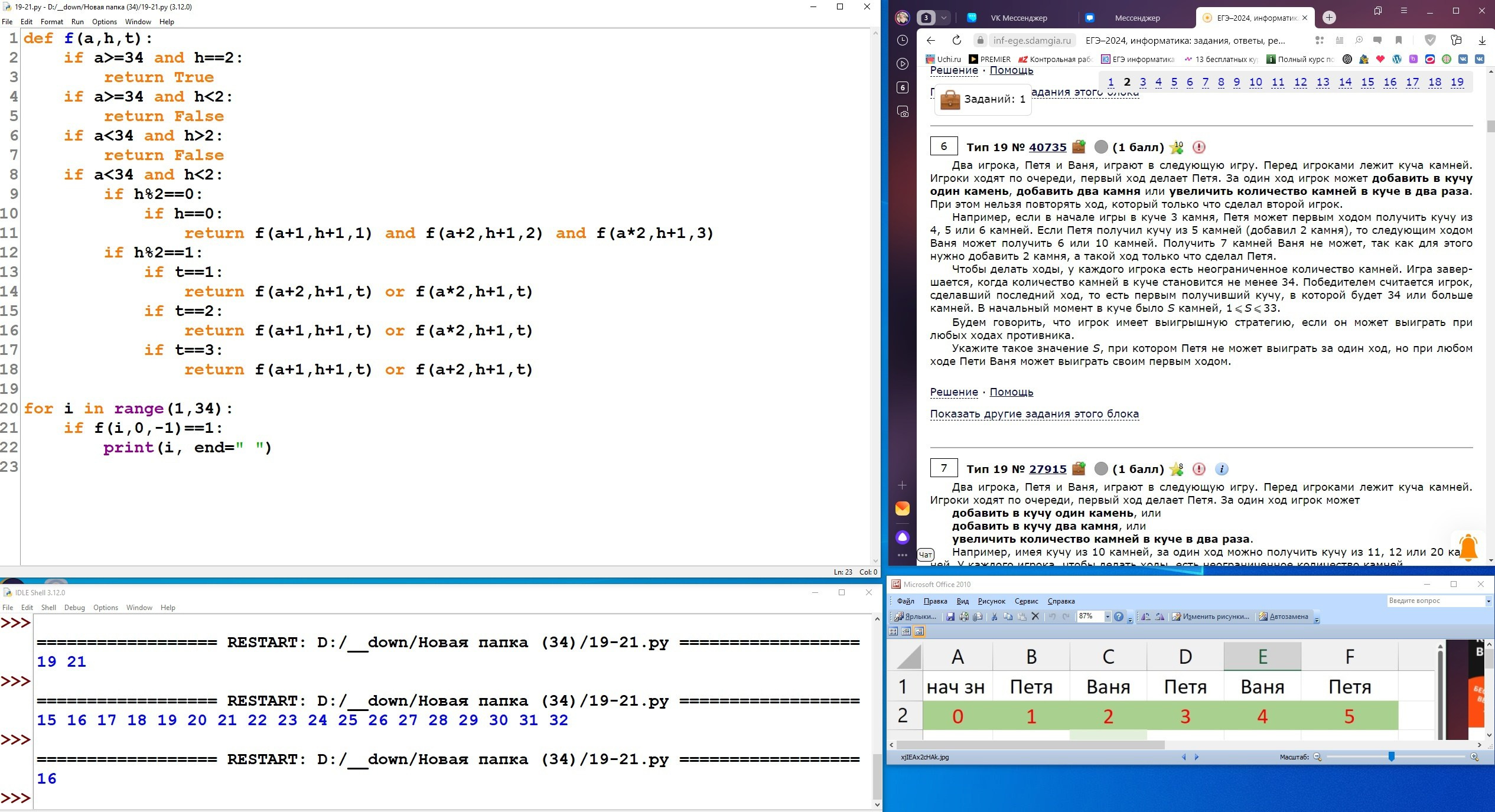Open the Run menu in IDLE editor

click(77, 22)
